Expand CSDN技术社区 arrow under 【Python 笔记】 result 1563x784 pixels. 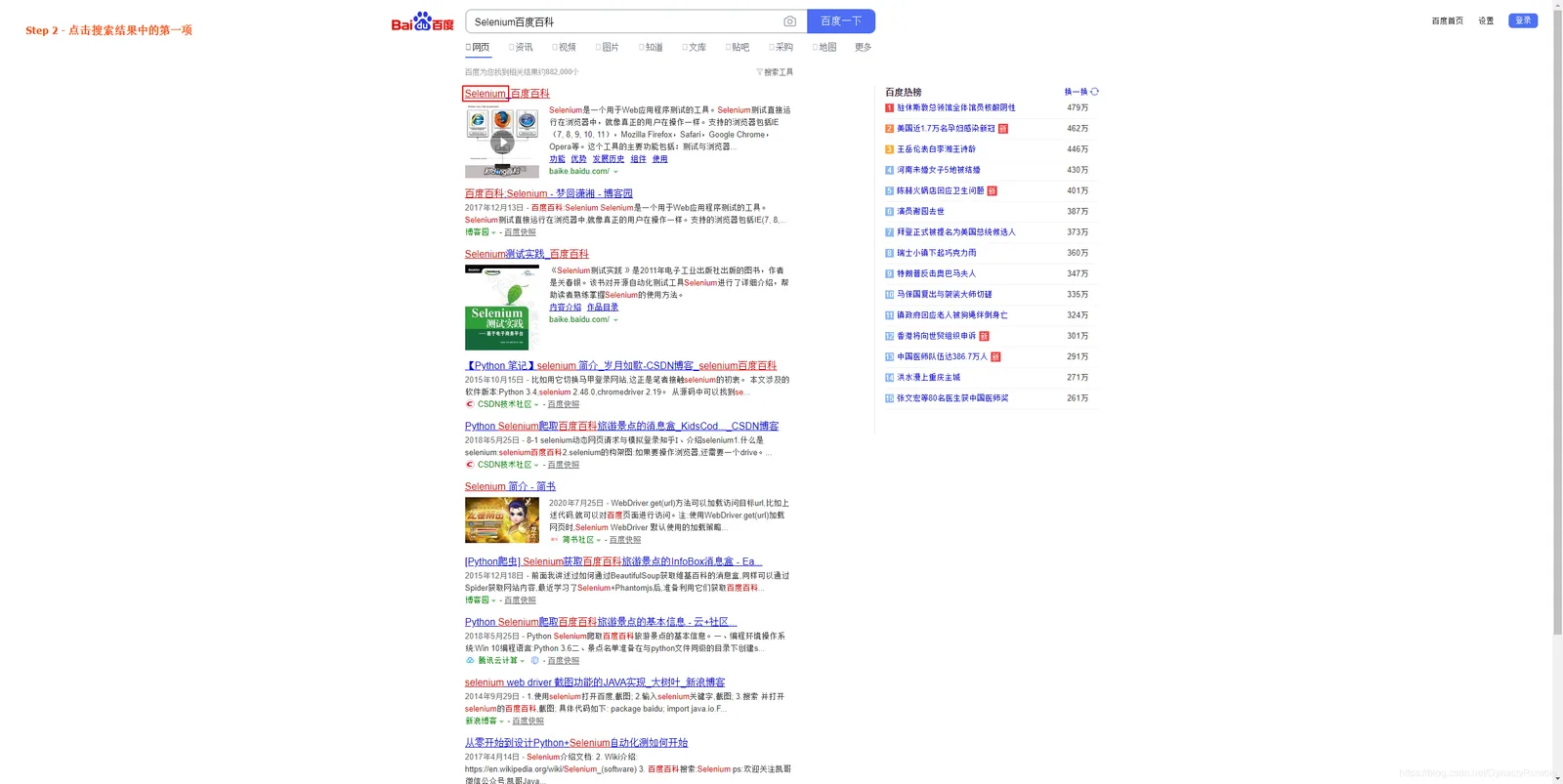[x=536, y=404]
